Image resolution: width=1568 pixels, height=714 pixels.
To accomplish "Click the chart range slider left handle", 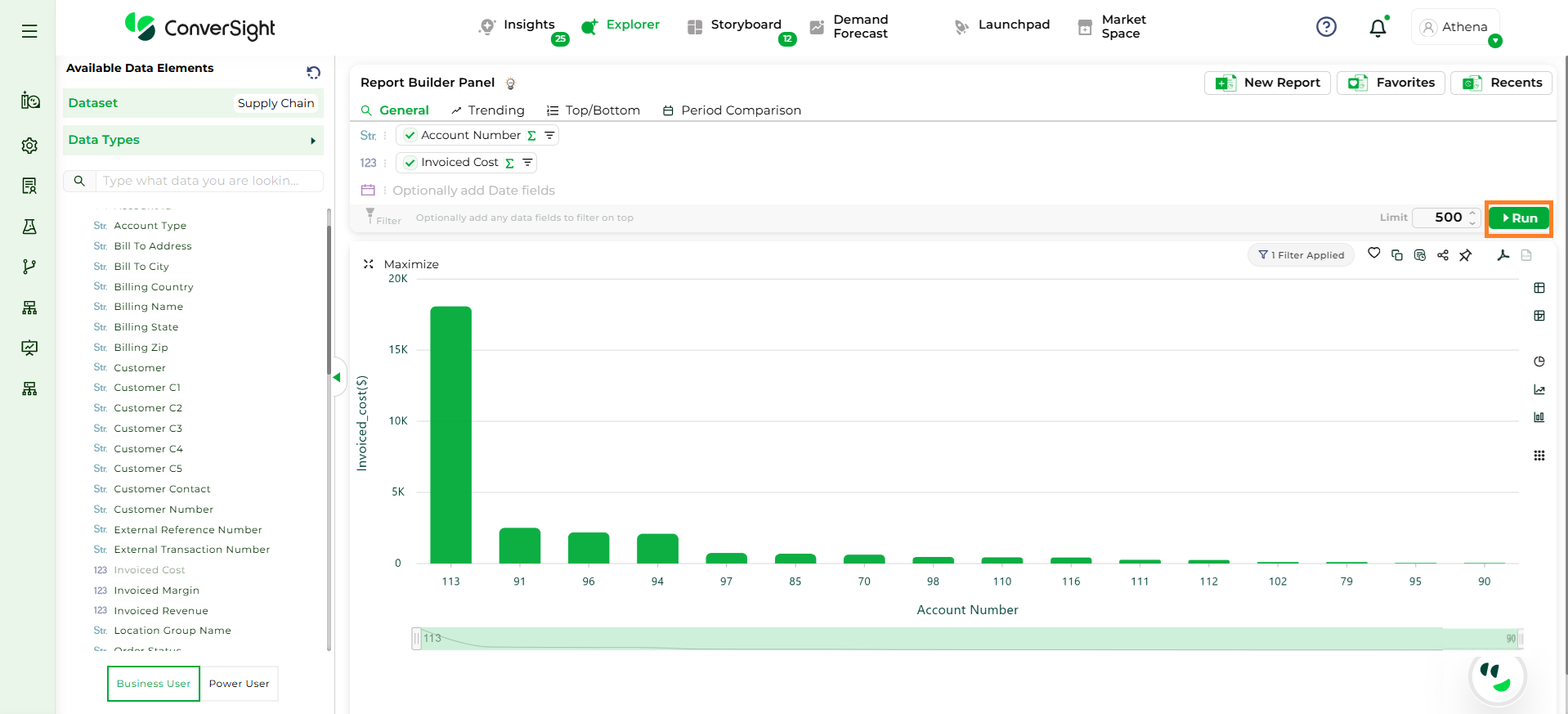I will coord(417,638).
